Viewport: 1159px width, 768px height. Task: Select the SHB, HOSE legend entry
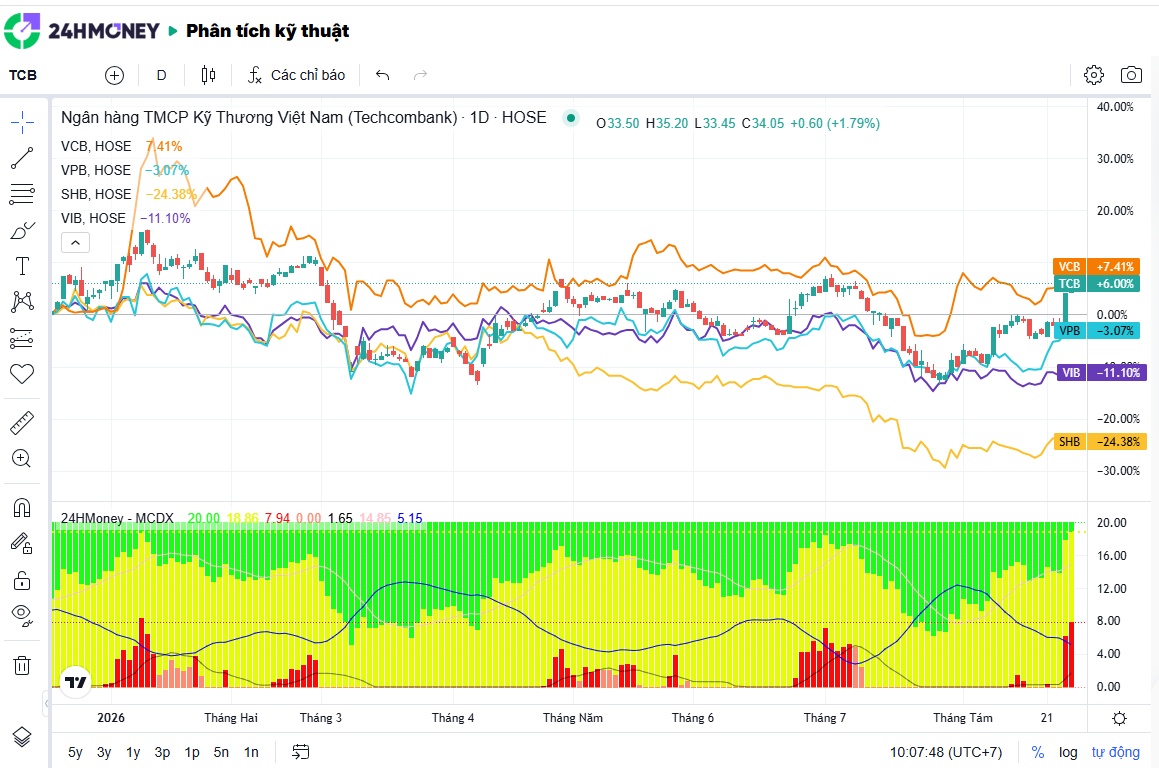(x=96, y=194)
